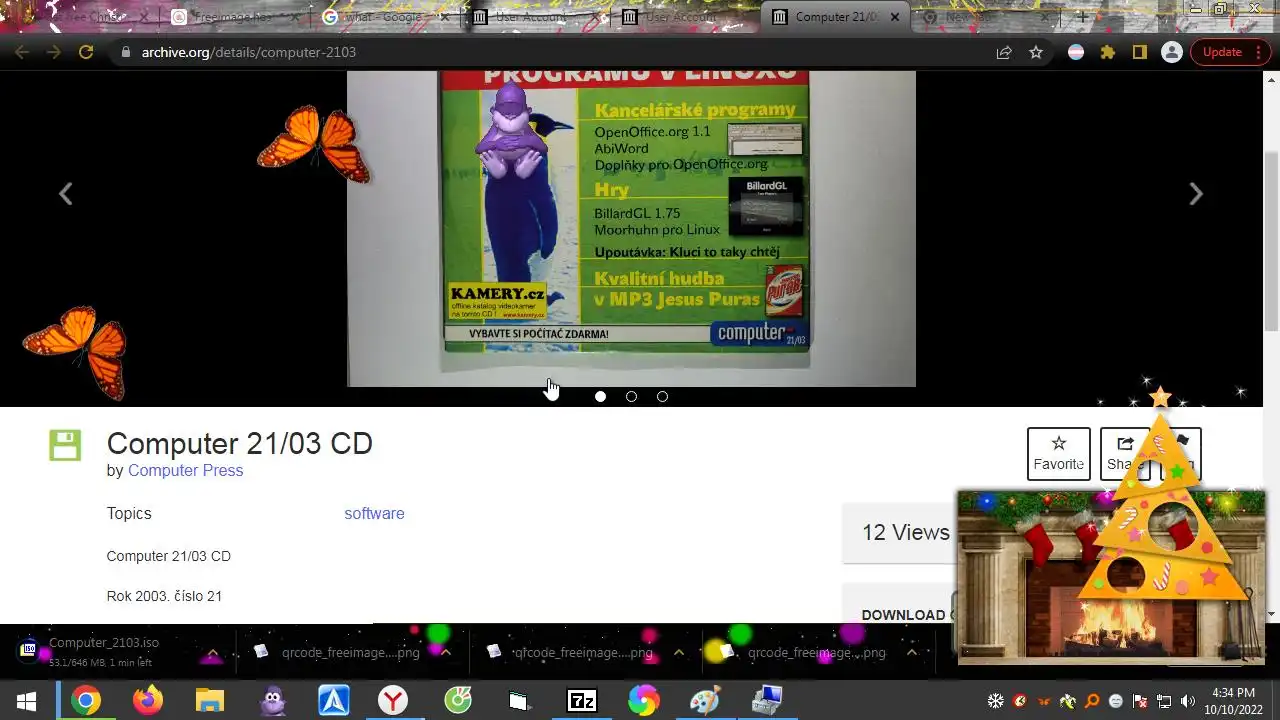Open the Paint palette taskbar icon
The image size is (1280, 720).
(705, 701)
